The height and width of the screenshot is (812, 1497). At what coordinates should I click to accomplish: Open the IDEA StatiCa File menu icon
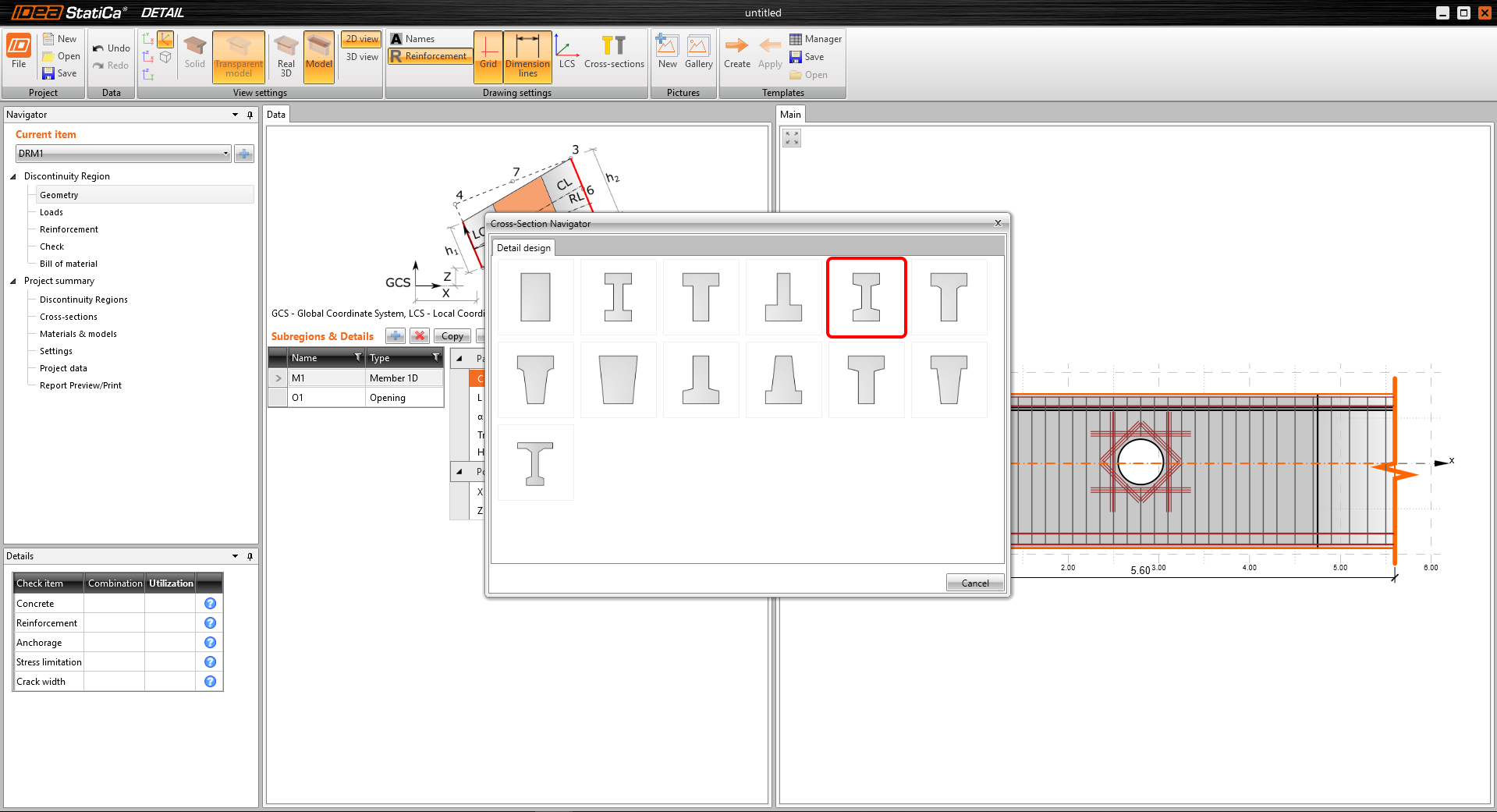coord(19,52)
